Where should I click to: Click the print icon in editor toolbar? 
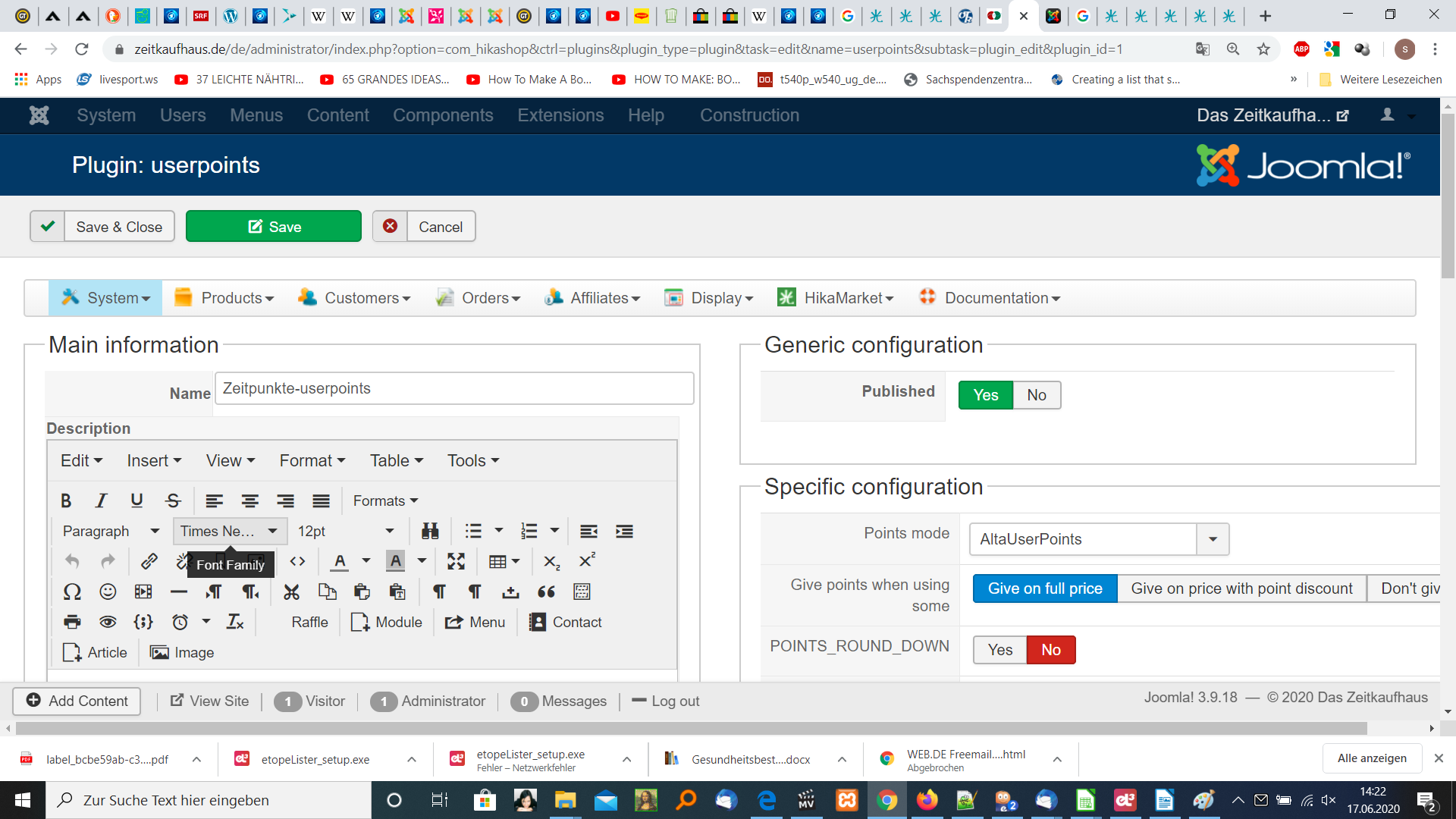coord(72,622)
